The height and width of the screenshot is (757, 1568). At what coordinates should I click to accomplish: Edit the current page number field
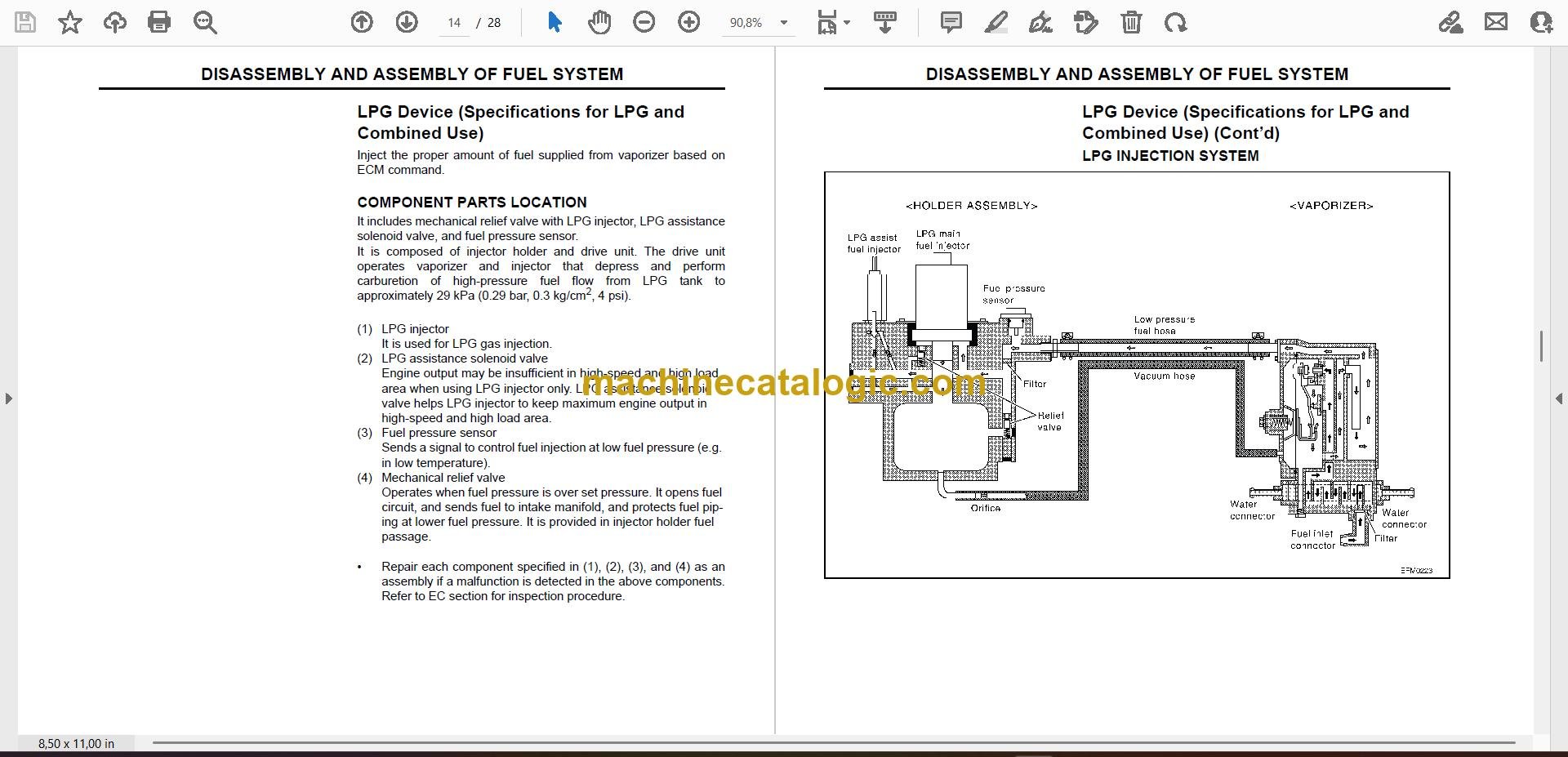[454, 23]
